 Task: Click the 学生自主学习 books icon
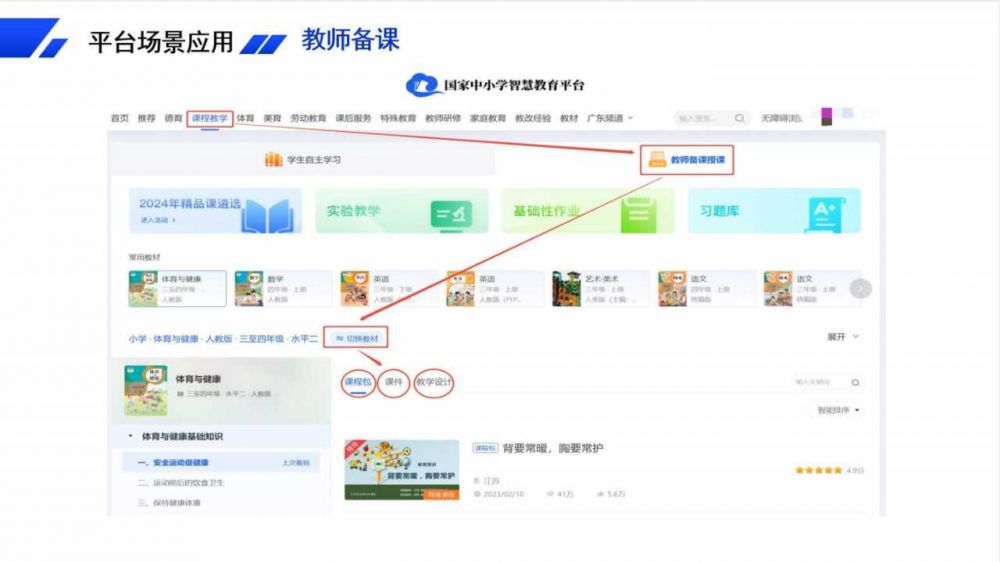[273, 160]
